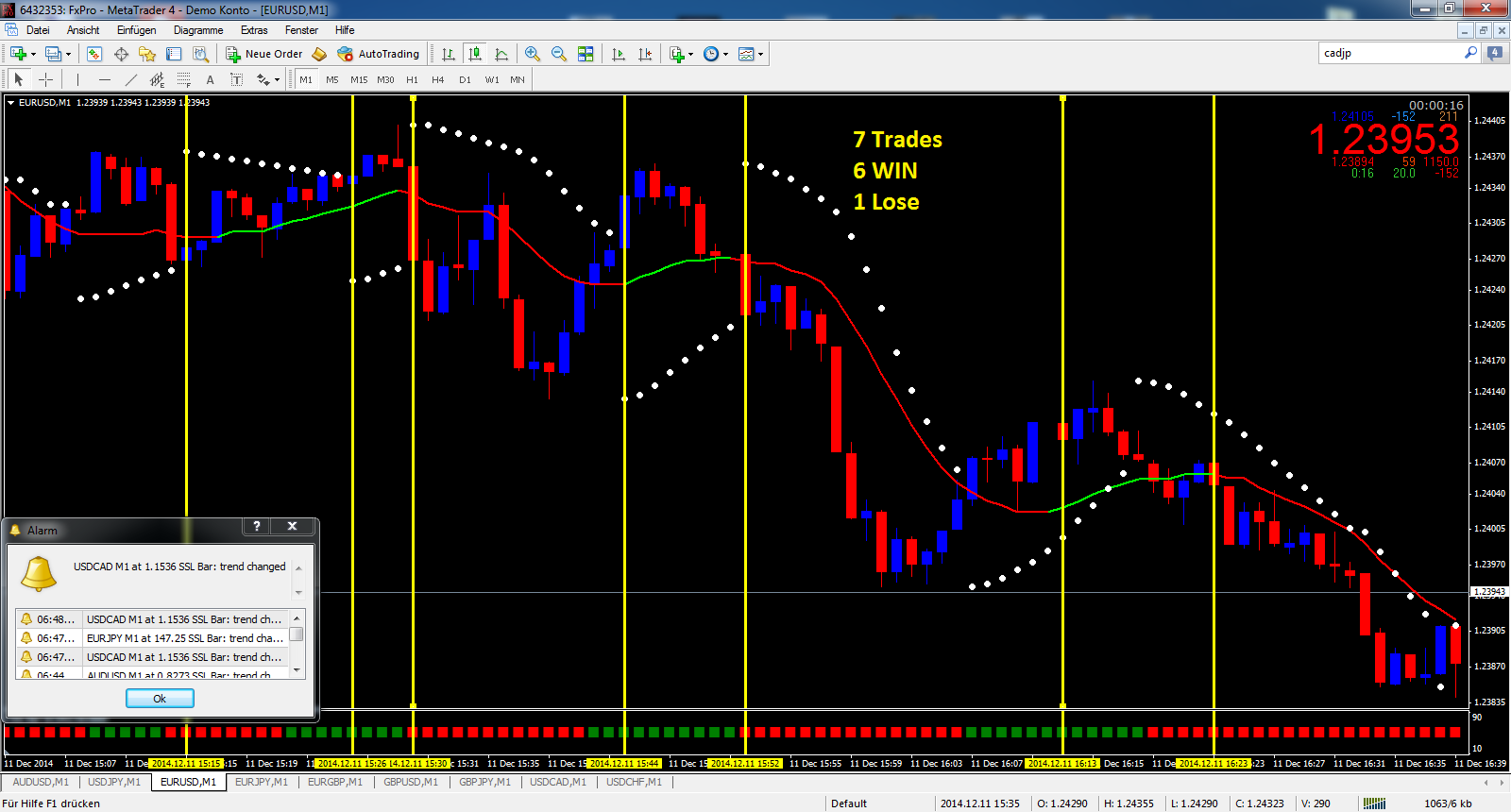Viewport: 1511px width, 812px height.
Task: Open the MetaEditor book icon
Action: [x=319, y=54]
